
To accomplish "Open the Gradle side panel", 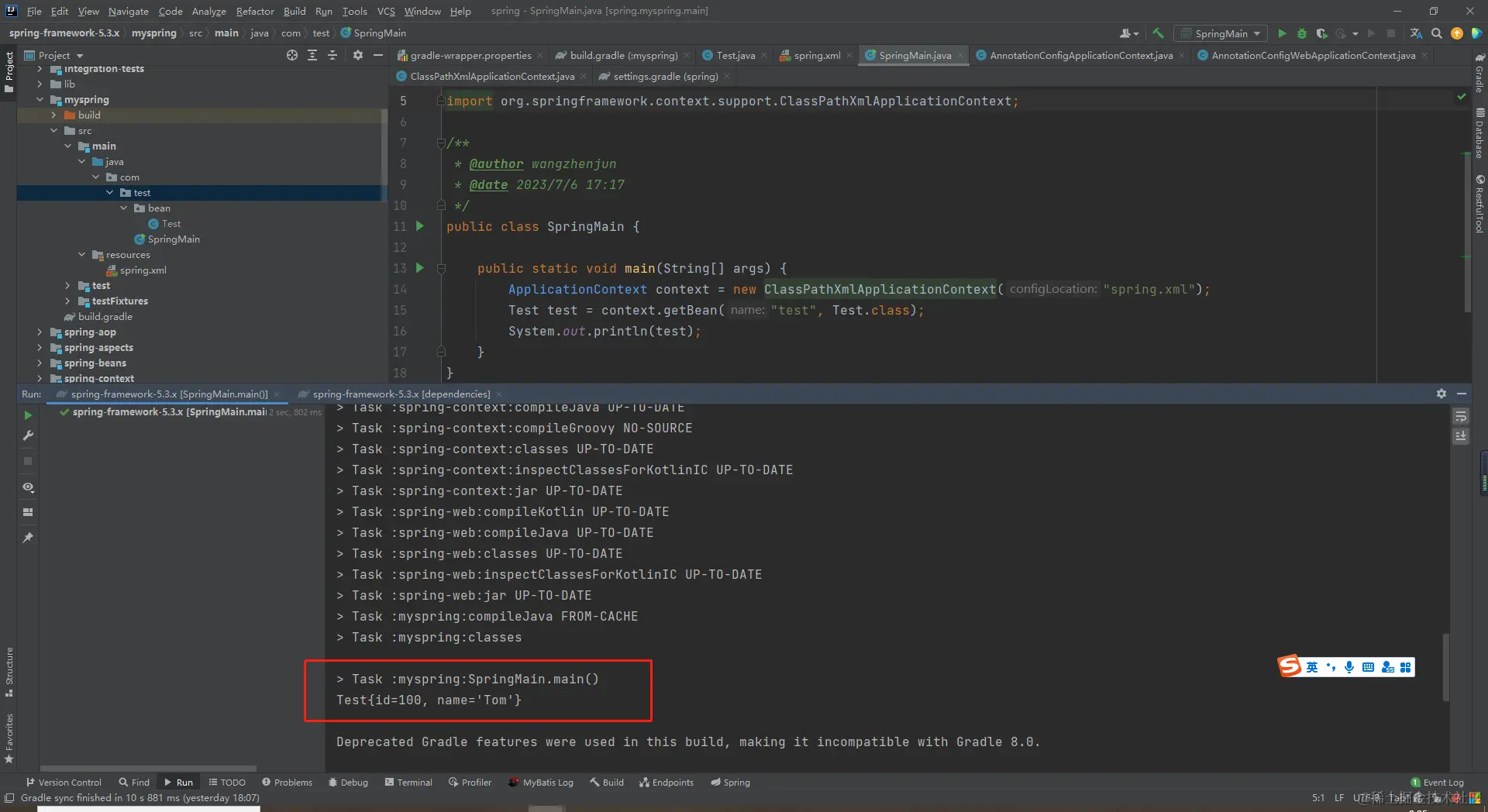I will [1479, 74].
